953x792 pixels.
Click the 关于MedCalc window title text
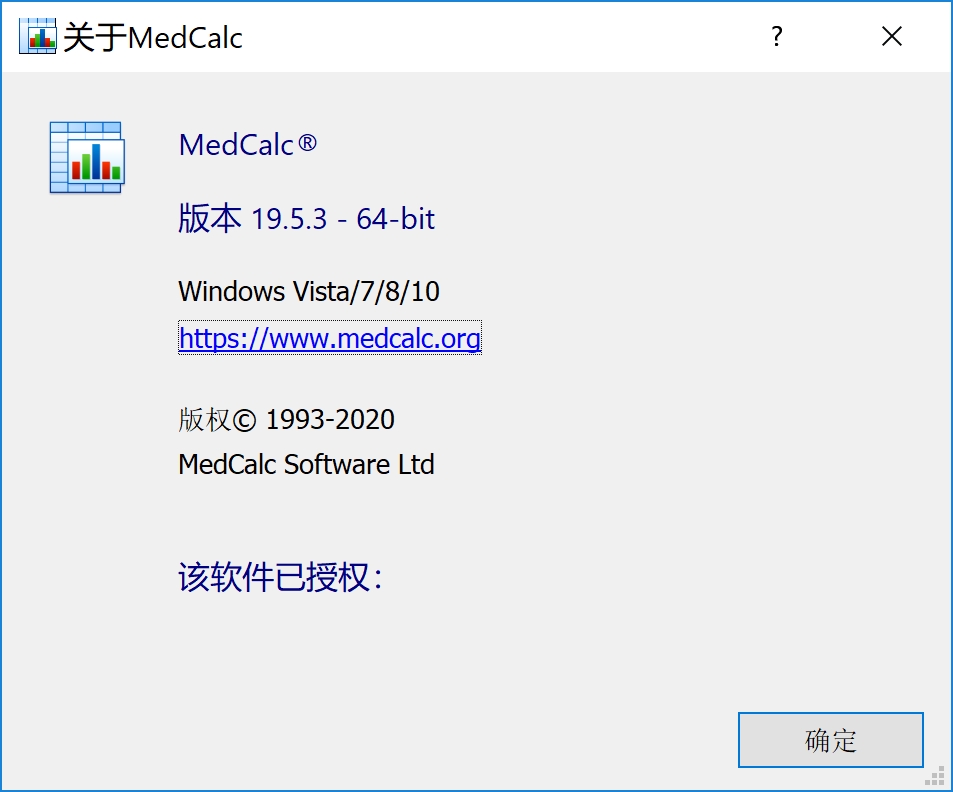(x=153, y=37)
